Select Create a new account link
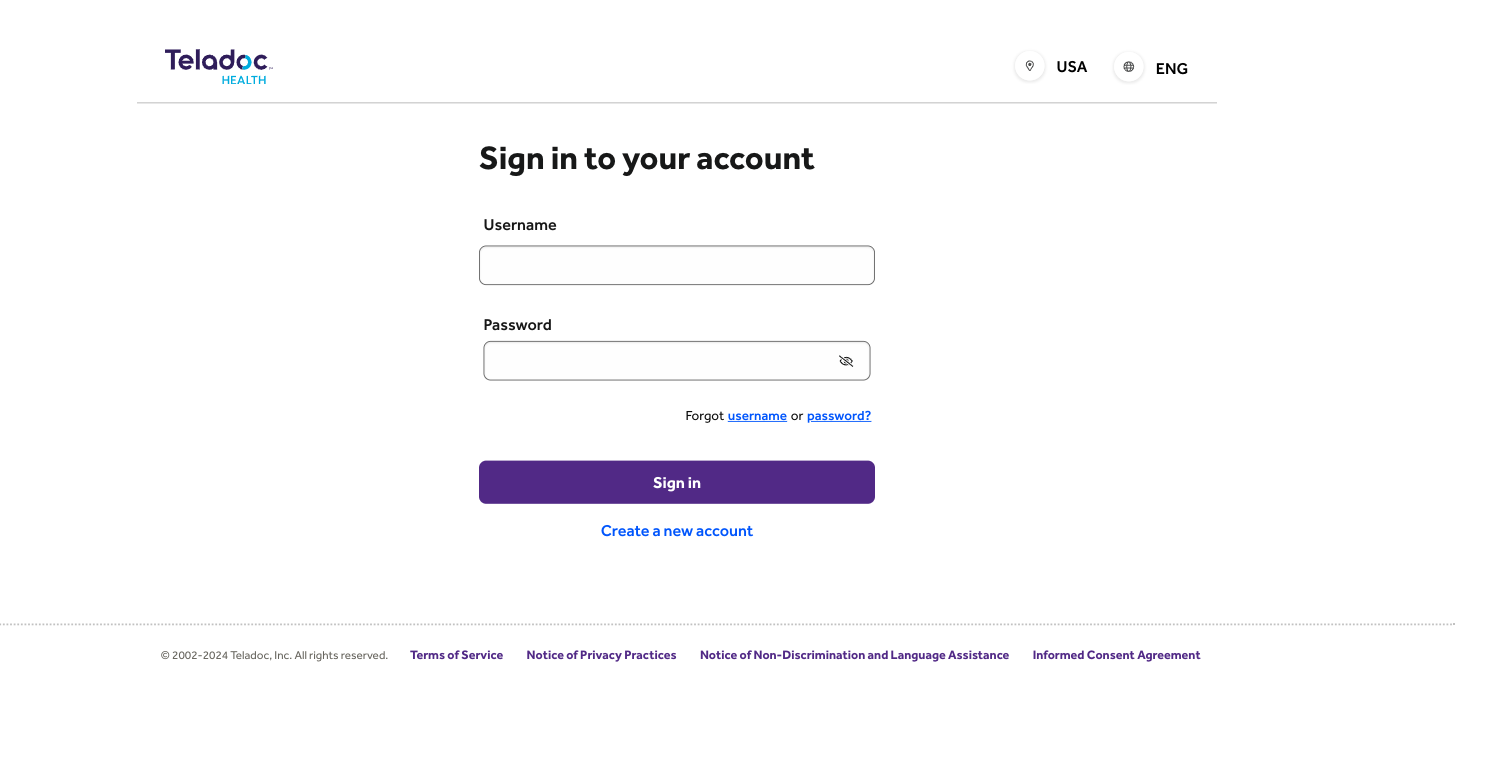The height and width of the screenshot is (781, 1489). point(677,531)
